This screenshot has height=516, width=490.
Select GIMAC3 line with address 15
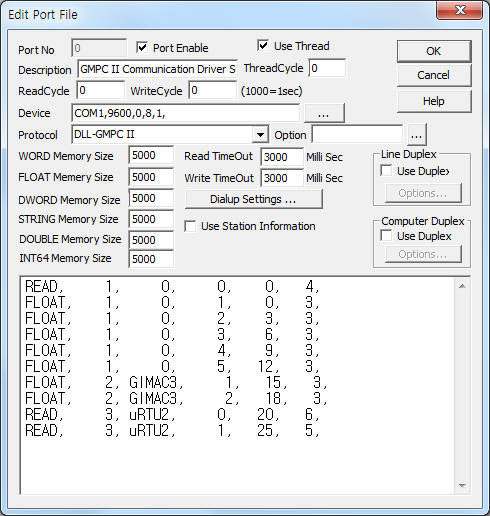point(176,382)
